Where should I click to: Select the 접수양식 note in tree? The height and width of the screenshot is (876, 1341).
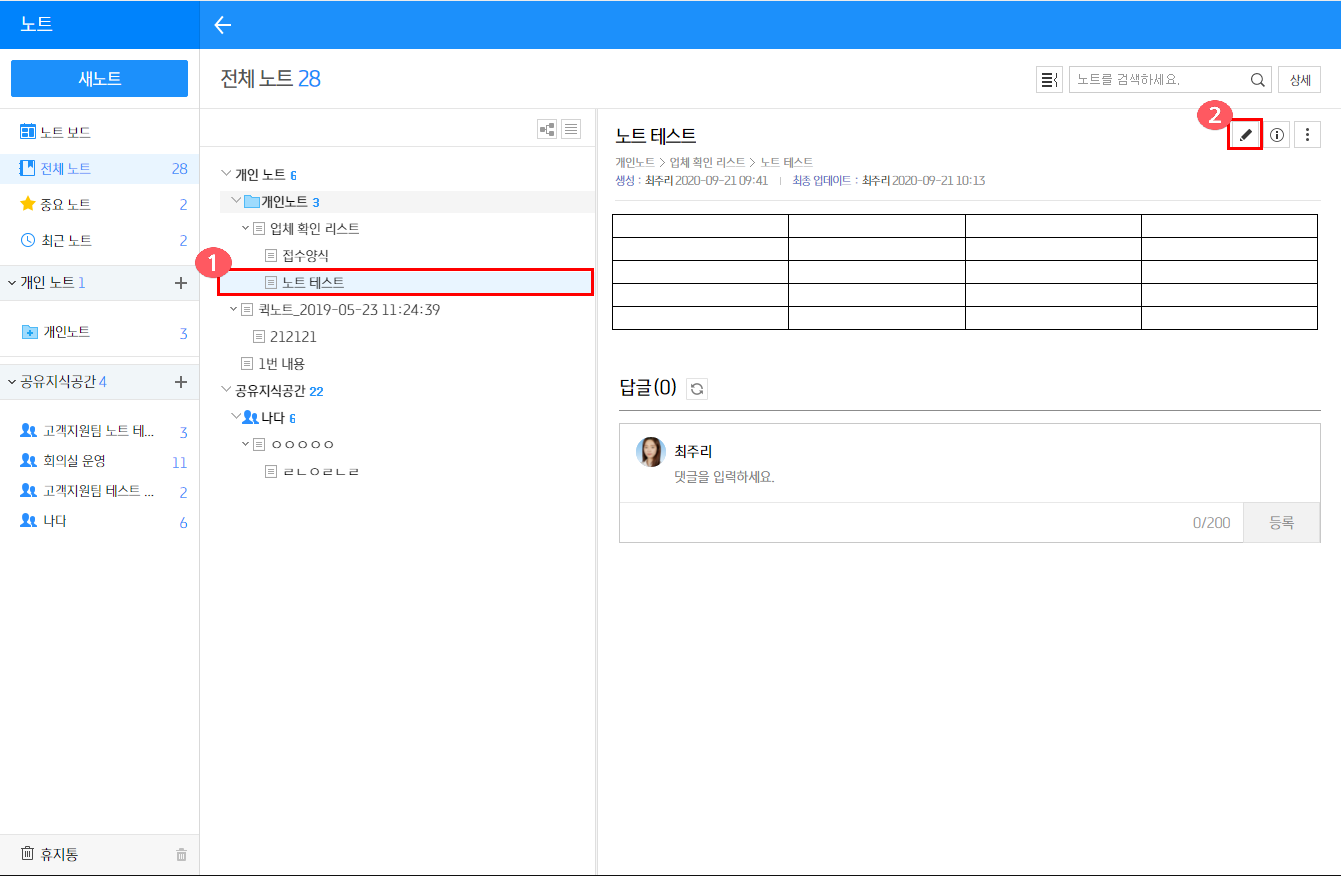[x=305, y=256]
